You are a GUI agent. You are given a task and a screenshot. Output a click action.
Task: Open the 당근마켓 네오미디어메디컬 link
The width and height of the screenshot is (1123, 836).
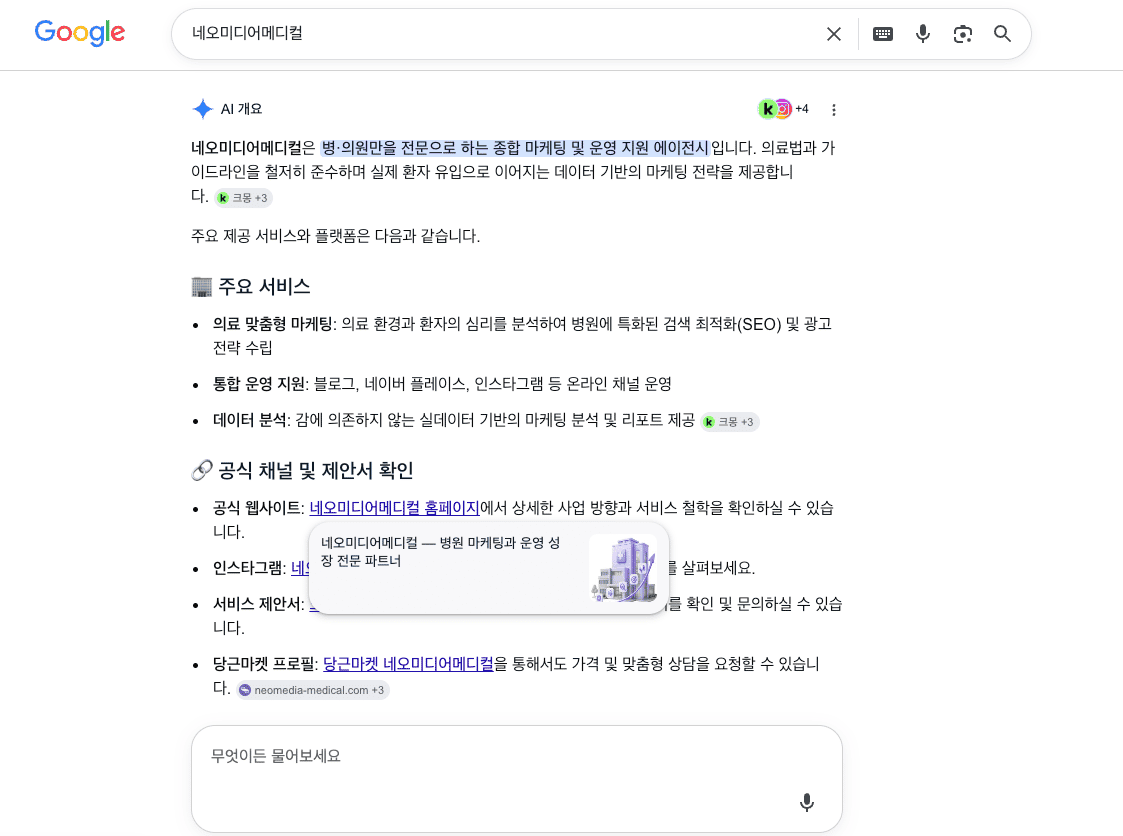point(408,664)
